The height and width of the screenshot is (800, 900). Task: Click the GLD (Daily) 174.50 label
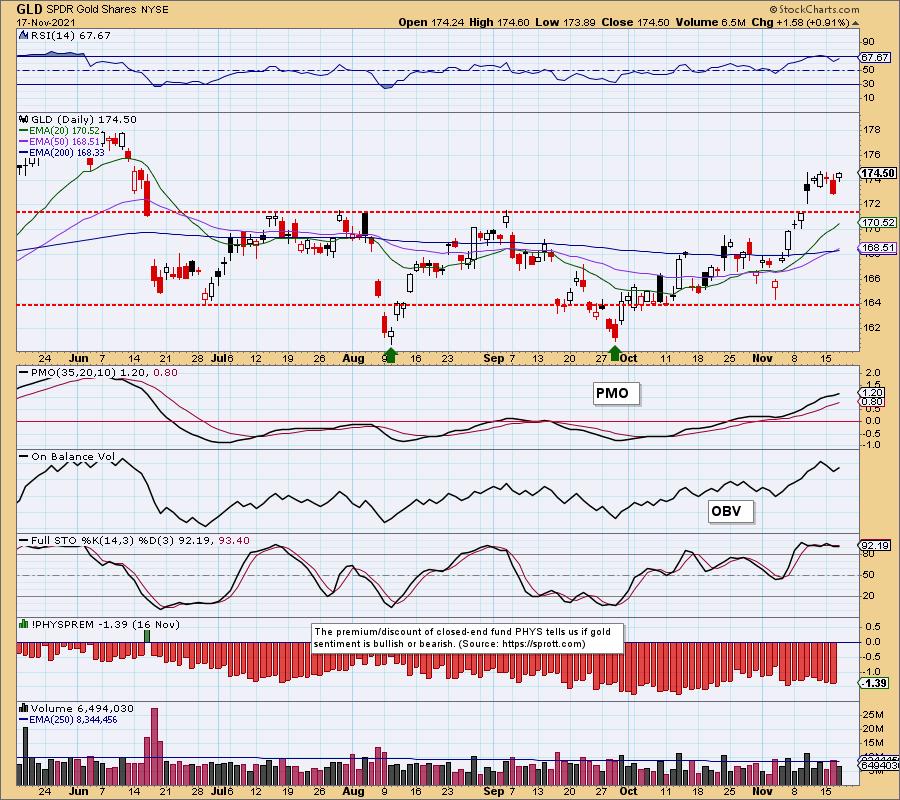84,119
